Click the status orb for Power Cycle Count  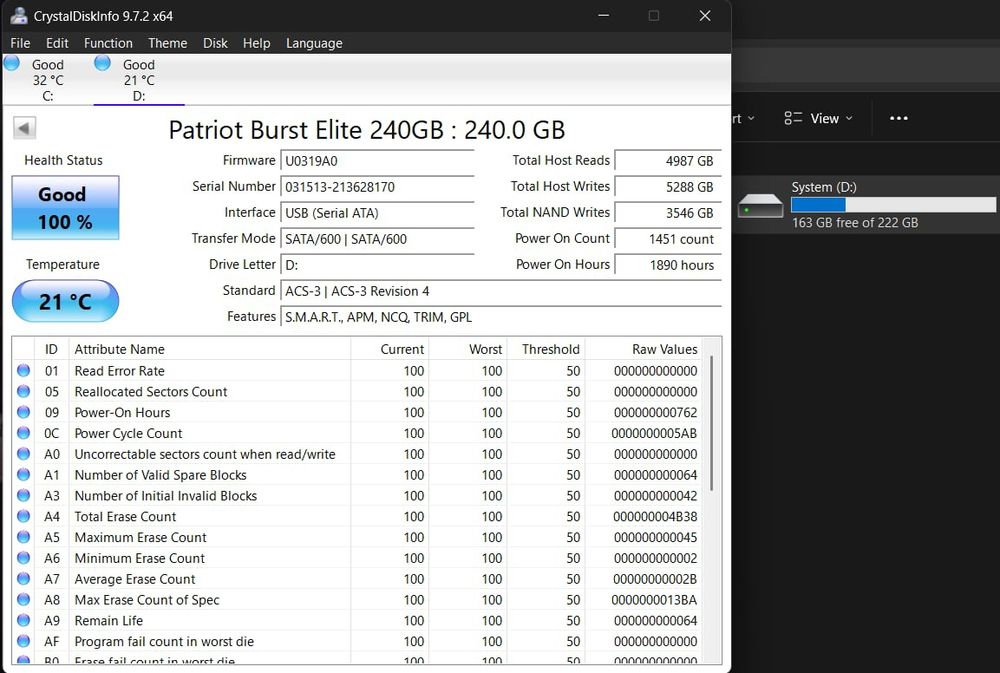(24, 433)
